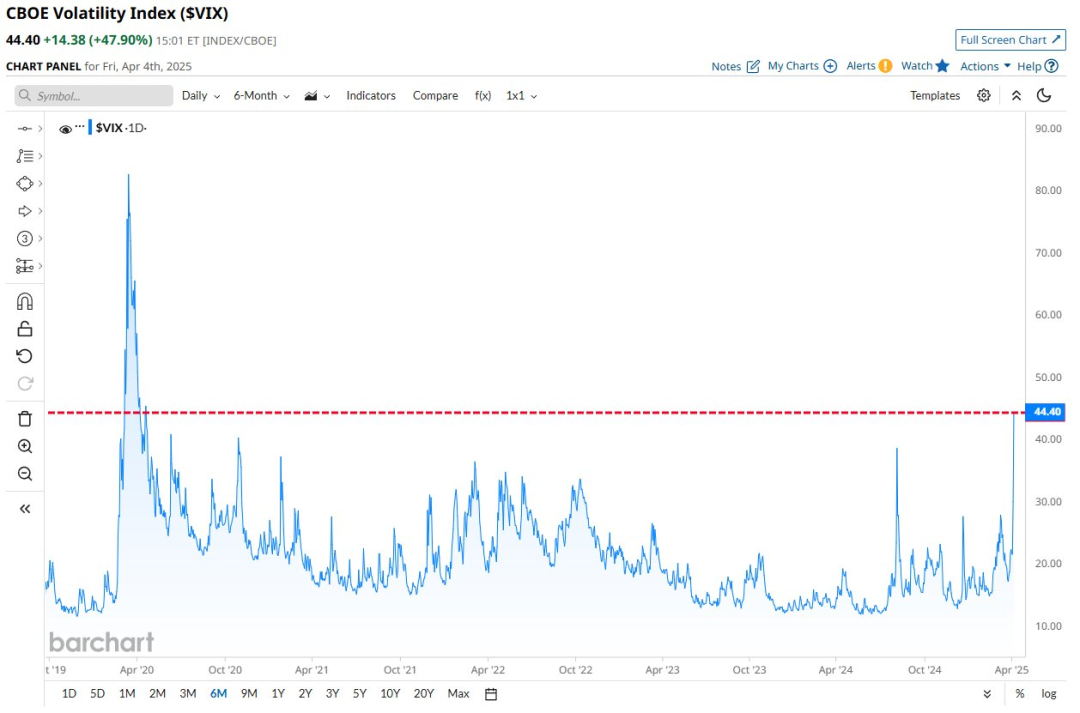This screenshot has width=1080, height=713.
Task: Toggle $VIX series visibility eye
Action: pos(65,129)
